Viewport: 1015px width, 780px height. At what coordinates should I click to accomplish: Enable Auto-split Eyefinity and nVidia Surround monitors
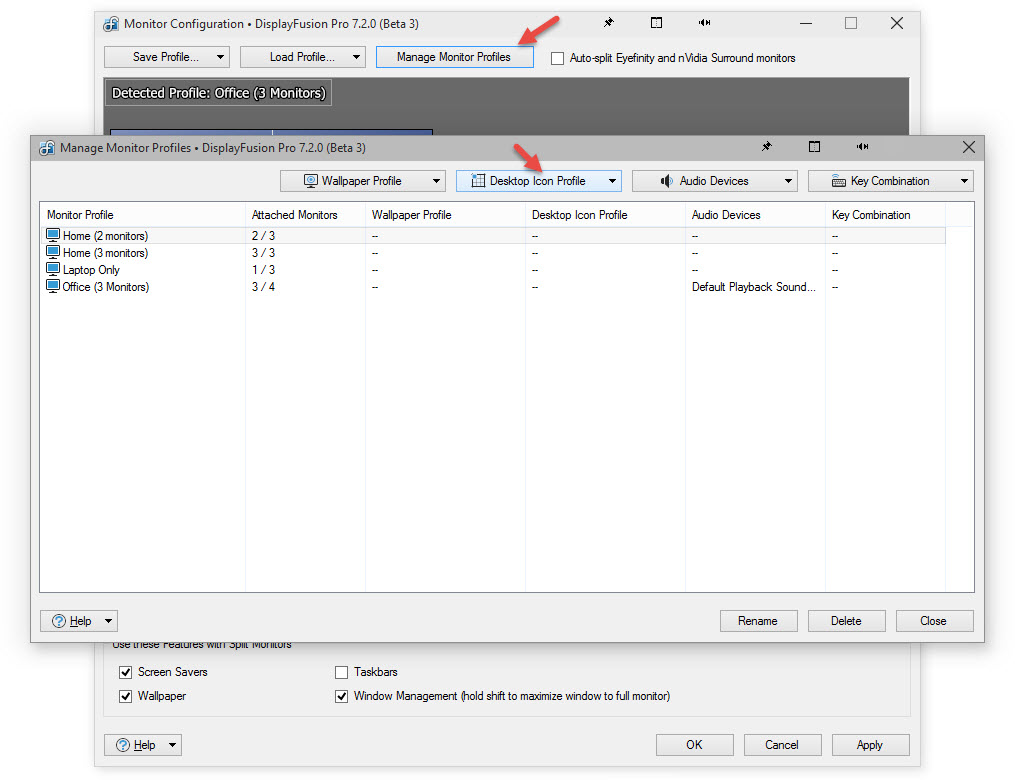click(x=558, y=59)
